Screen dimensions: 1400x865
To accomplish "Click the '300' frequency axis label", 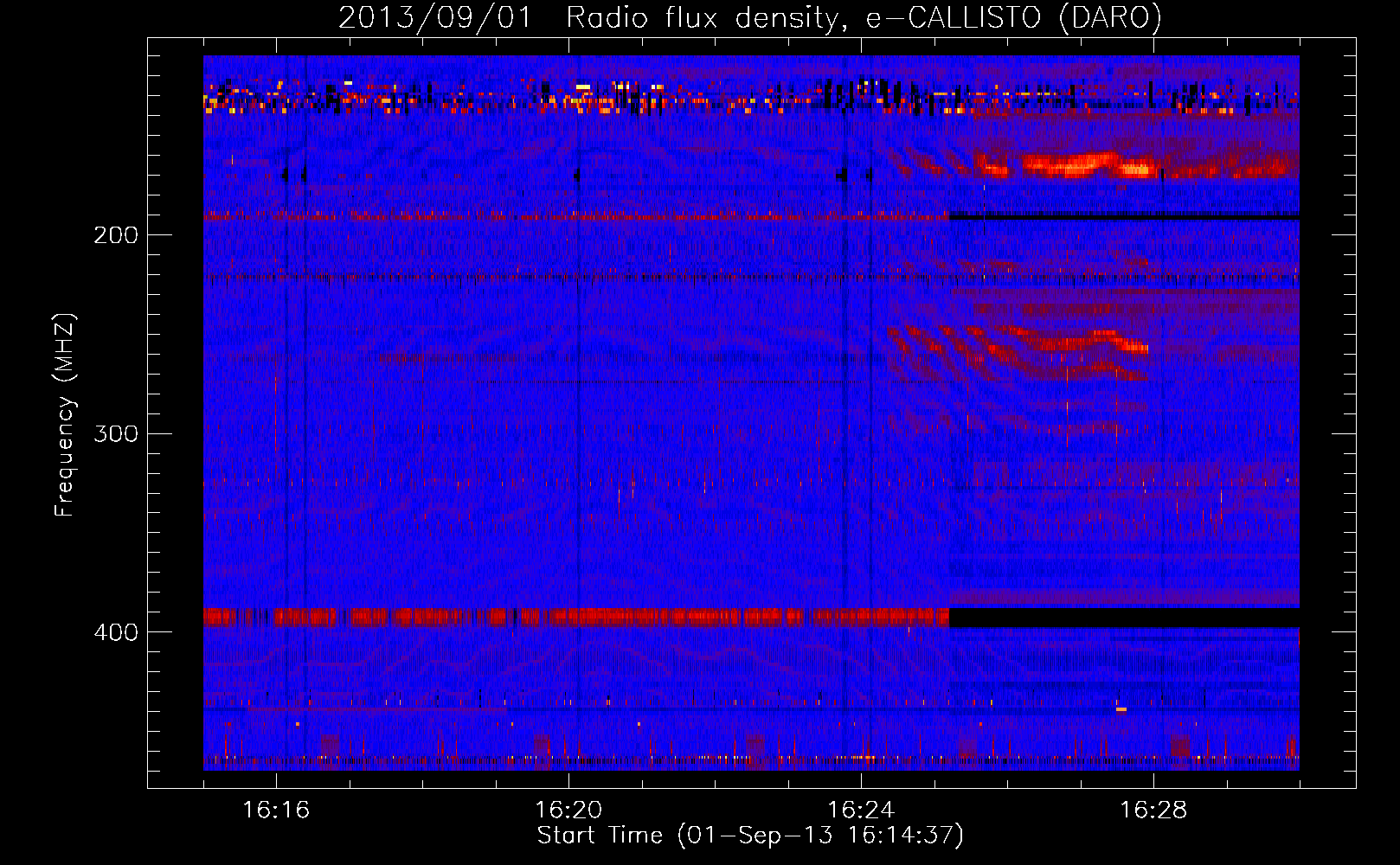I will (116, 433).
